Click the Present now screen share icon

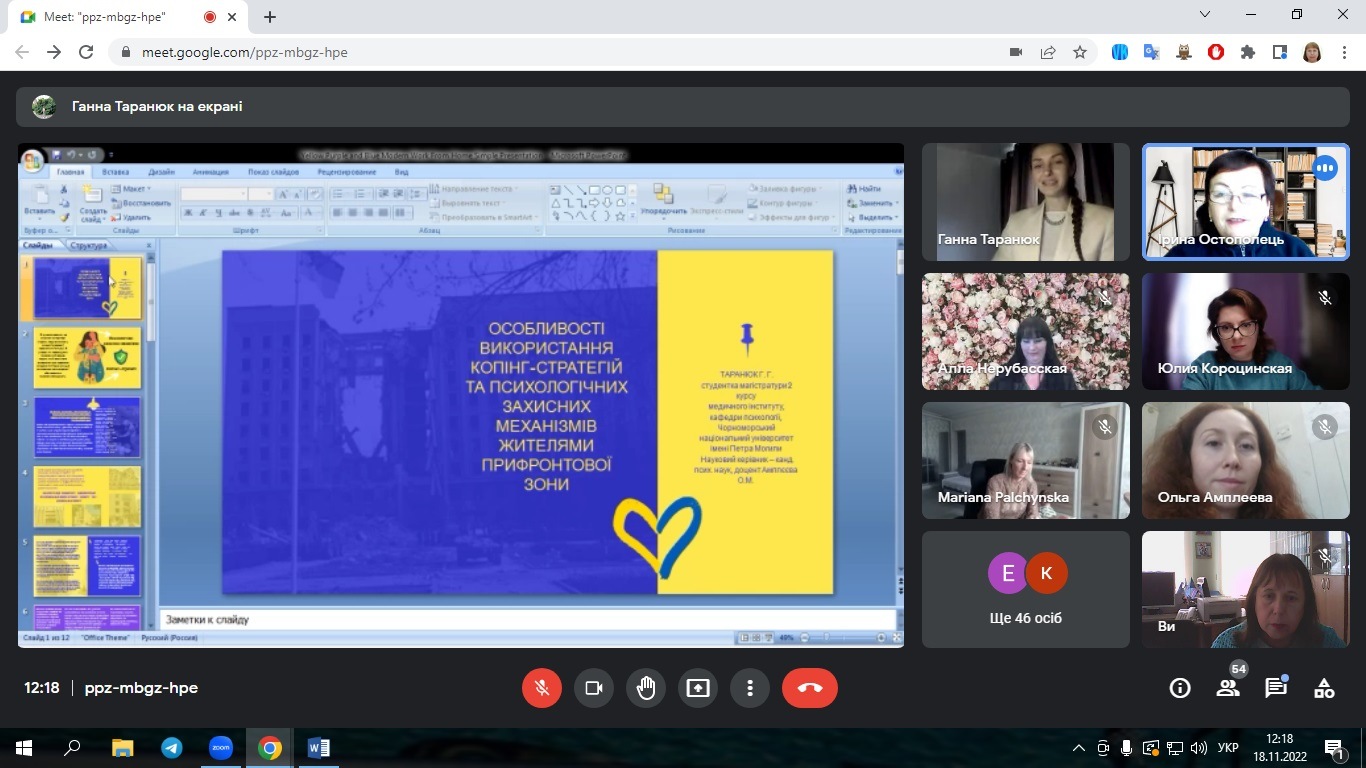click(698, 688)
